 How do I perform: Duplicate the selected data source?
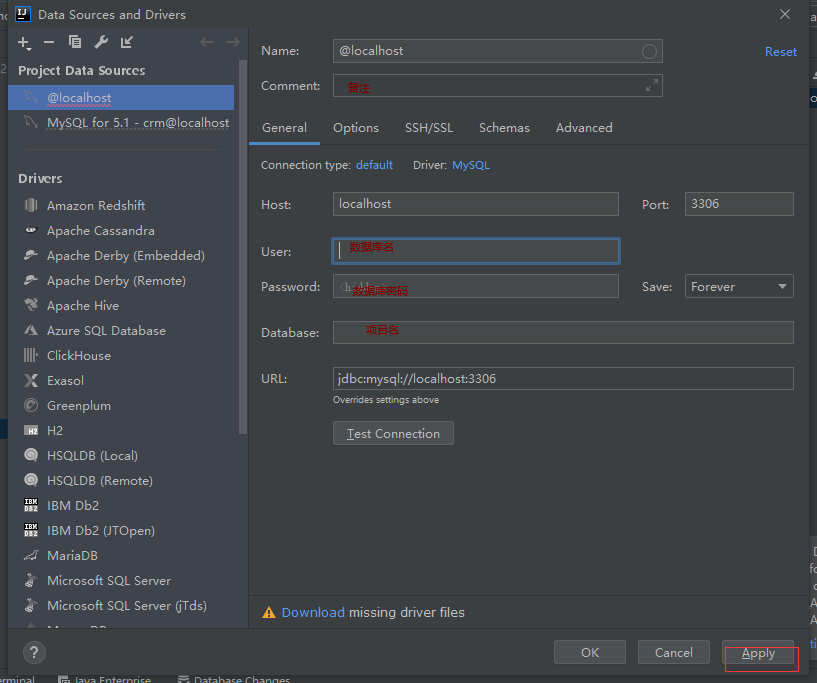(75, 42)
